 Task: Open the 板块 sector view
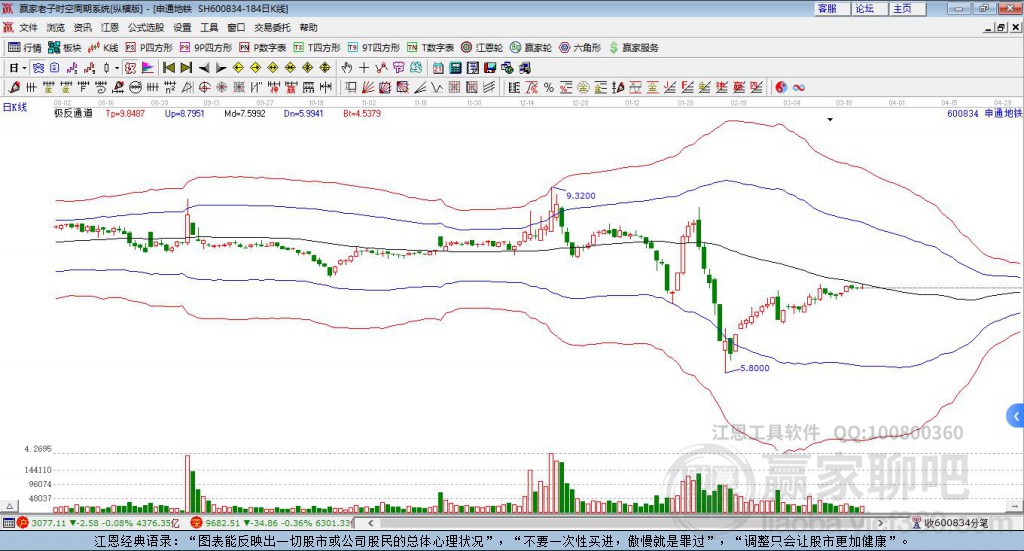tap(65, 48)
